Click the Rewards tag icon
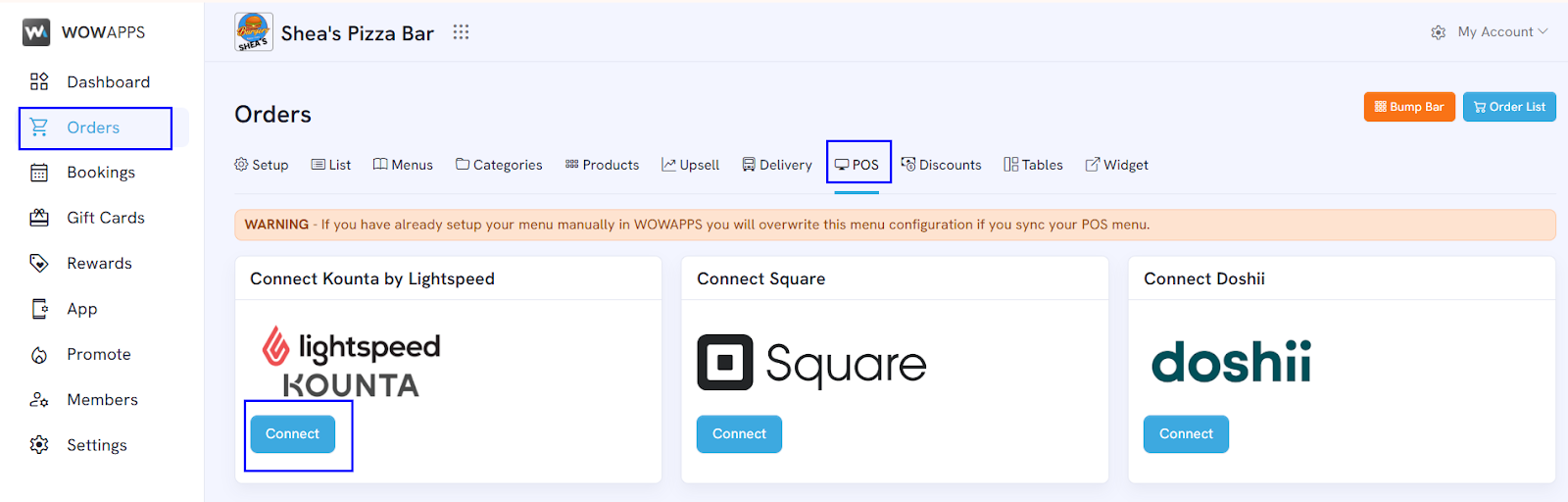 pos(39,263)
